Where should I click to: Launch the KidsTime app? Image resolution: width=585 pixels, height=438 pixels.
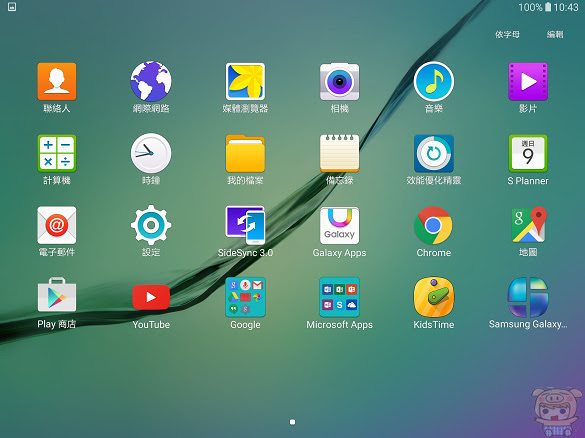tap(434, 297)
